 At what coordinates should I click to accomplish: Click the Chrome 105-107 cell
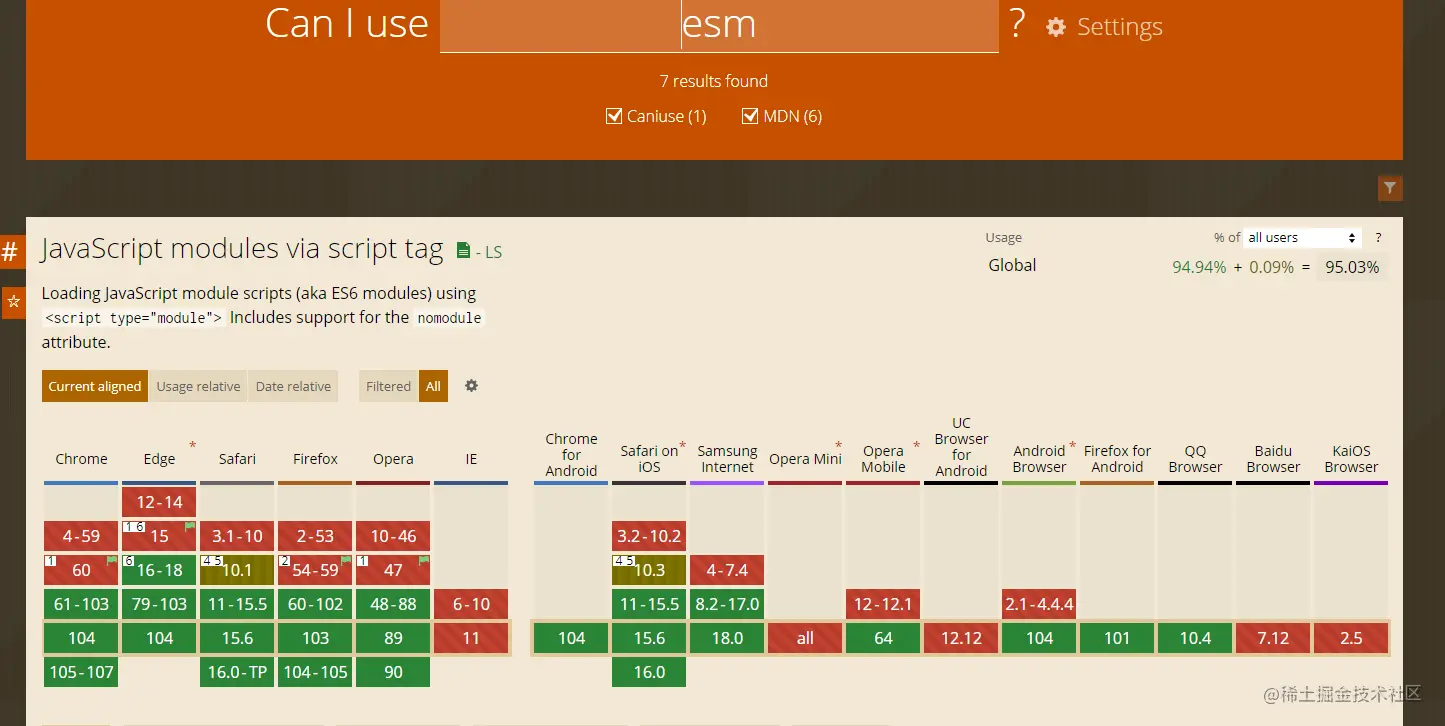81,672
